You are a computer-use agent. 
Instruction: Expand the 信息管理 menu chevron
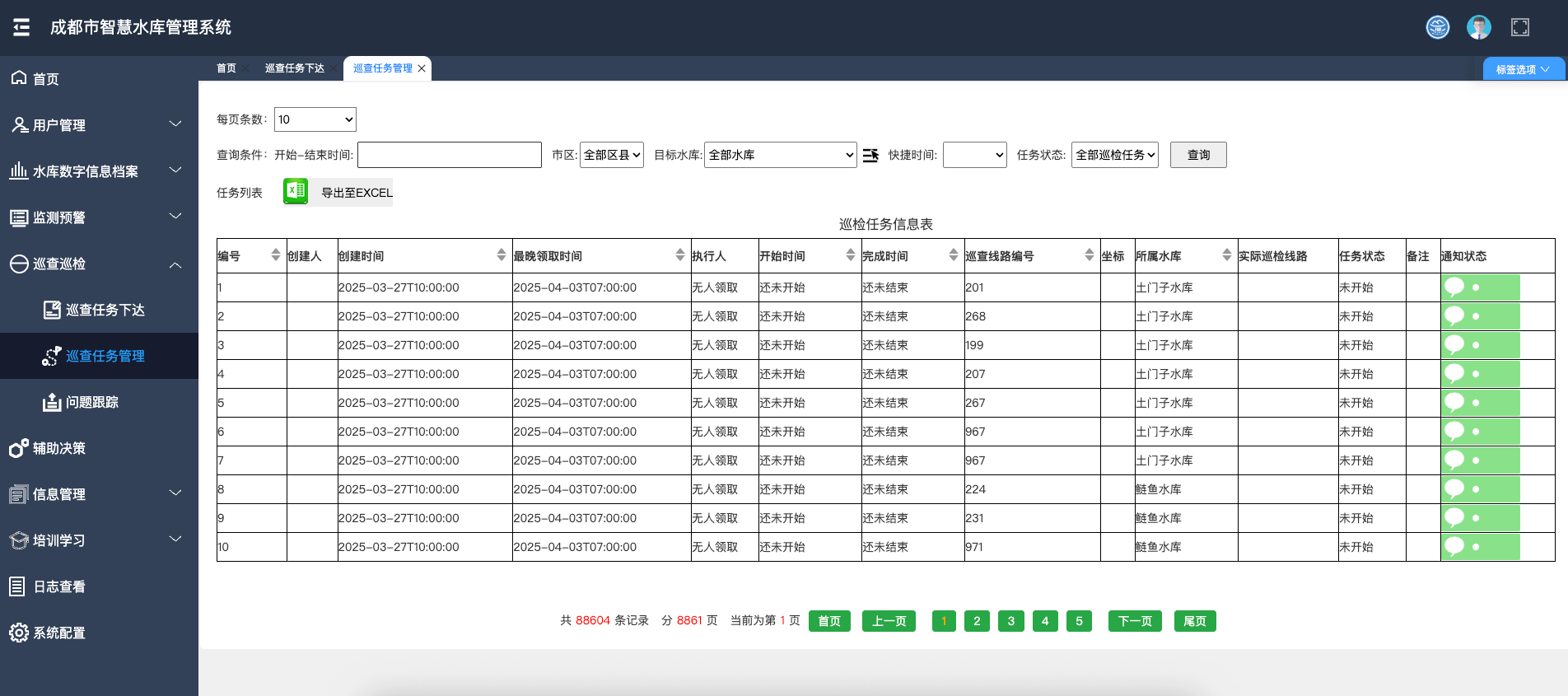click(175, 493)
